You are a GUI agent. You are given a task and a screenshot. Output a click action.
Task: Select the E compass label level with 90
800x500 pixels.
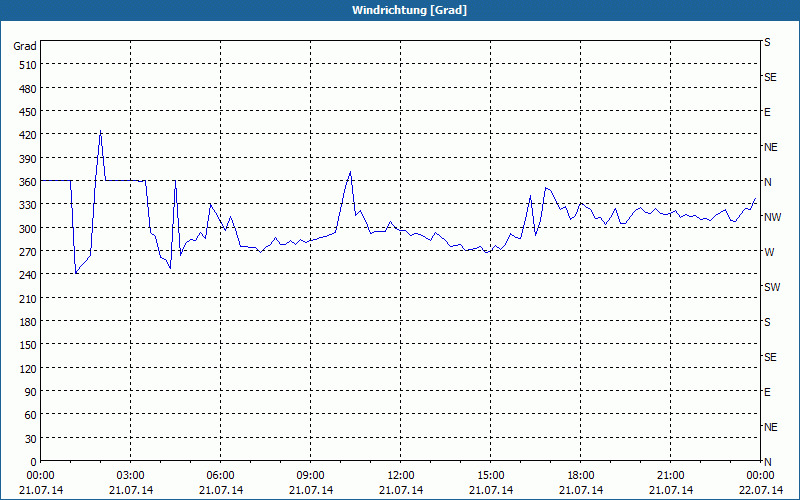click(767, 392)
